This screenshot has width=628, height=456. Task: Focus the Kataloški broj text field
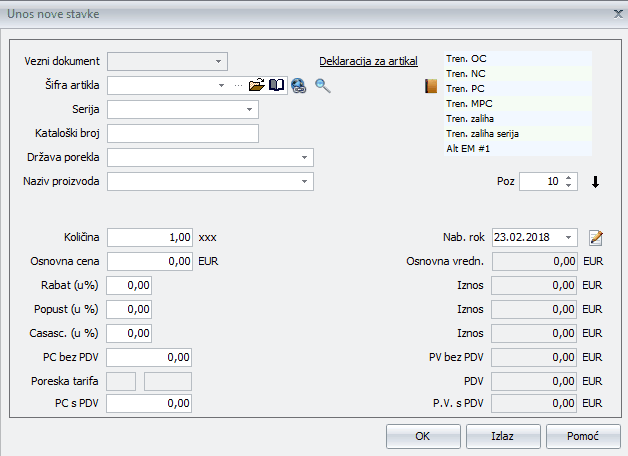coord(183,133)
